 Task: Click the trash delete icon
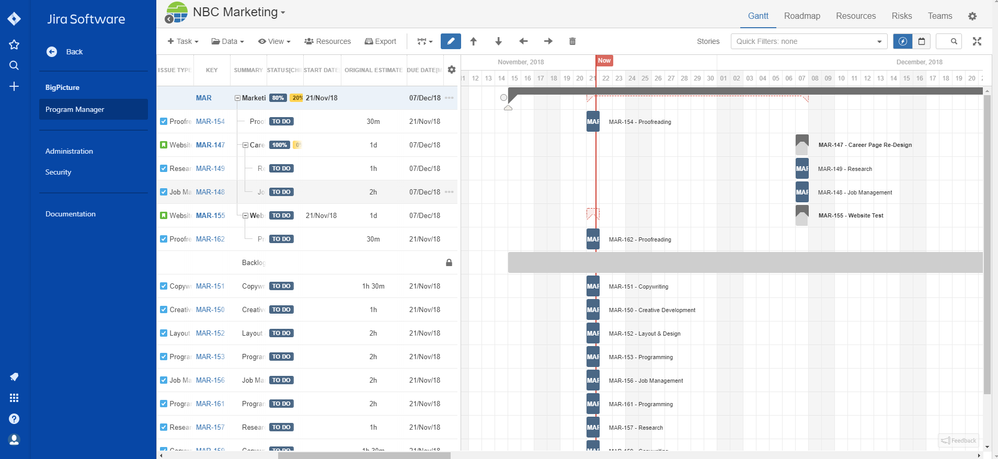point(572,41)
